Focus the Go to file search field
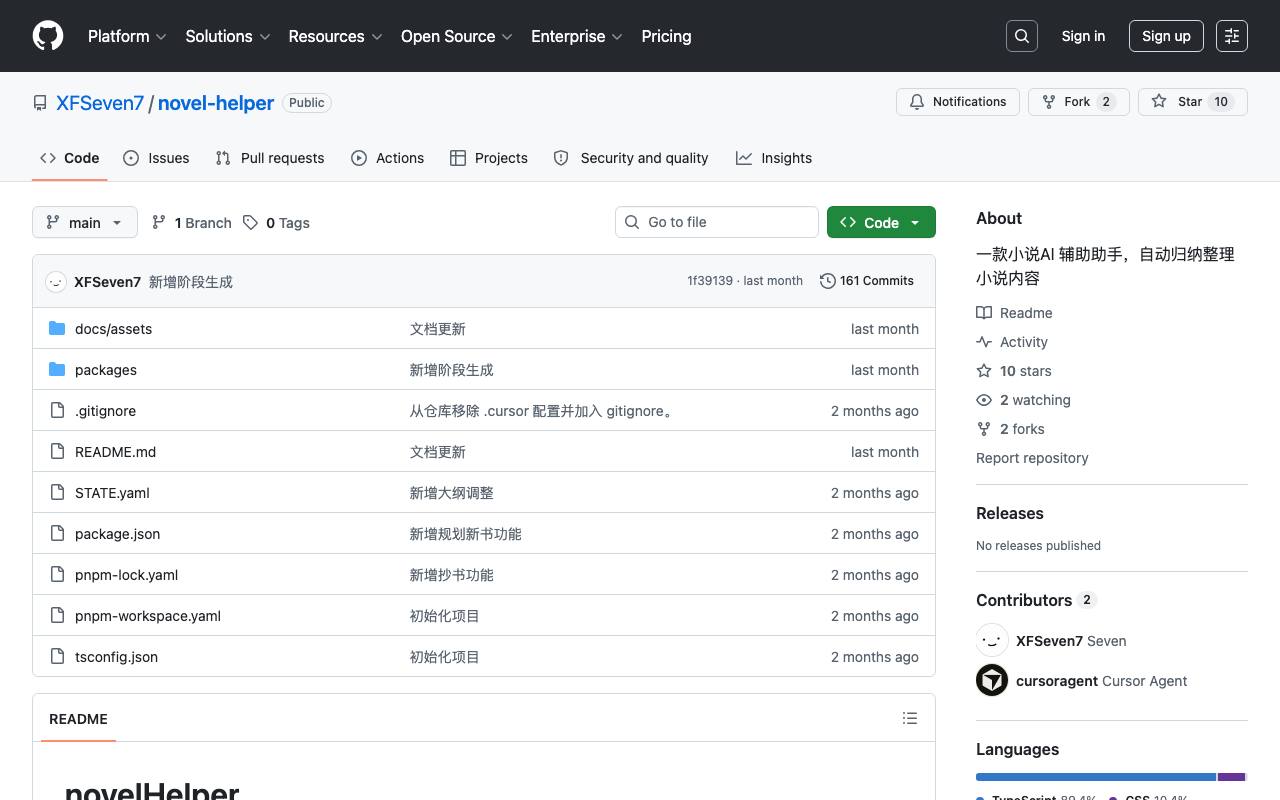Image resolution: width=1280 pixels, height=800 pixels. pyautogui.click(x=717, y=222)
